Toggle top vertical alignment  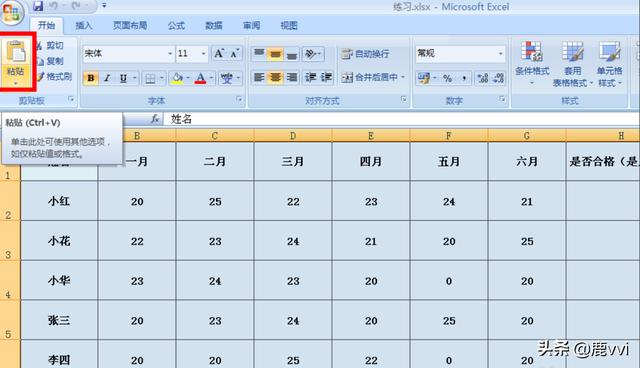[259, 54]
